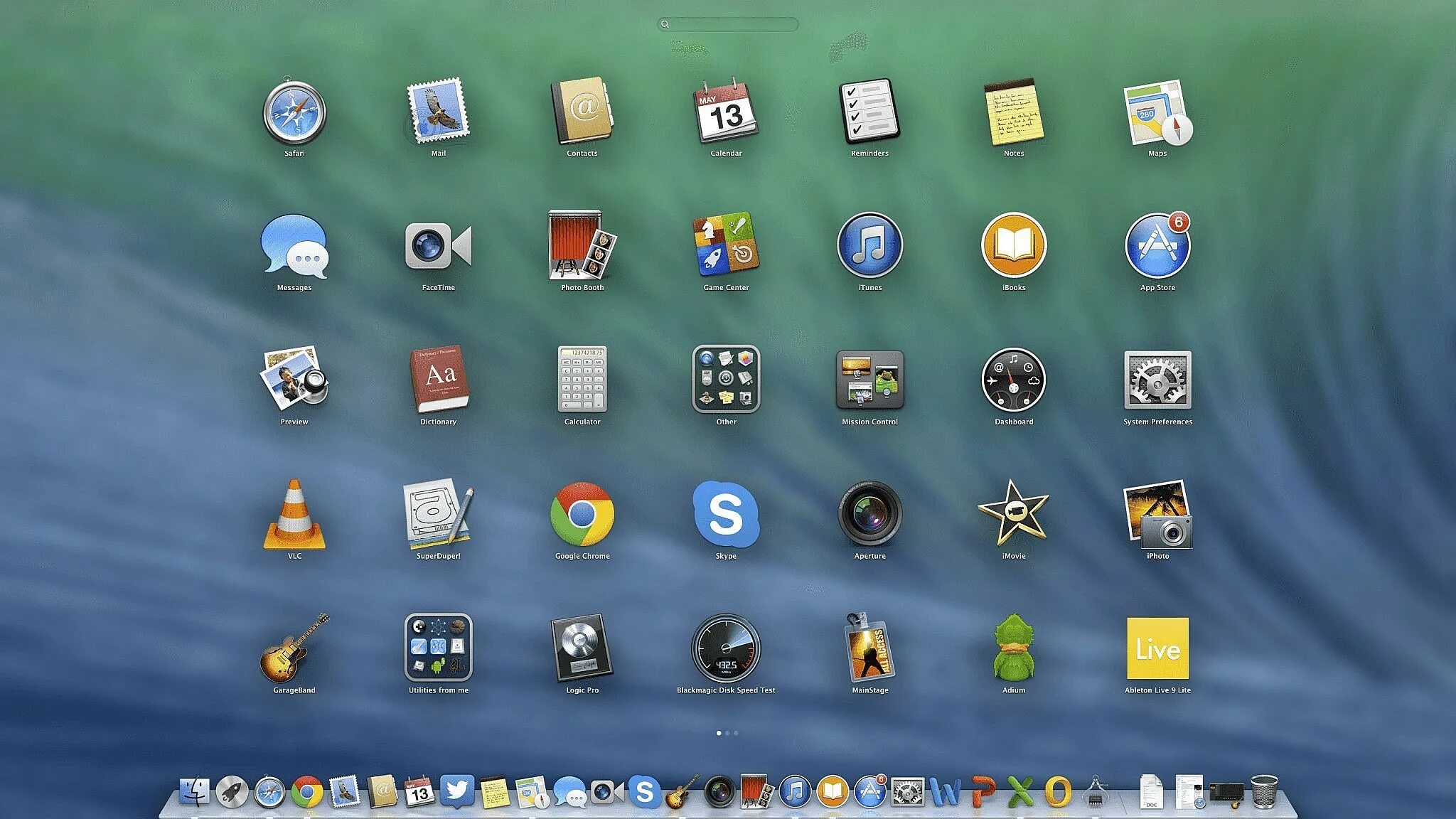Launch the iPhoto app
Image resolution: width=1456 pixels, height=819 pixels.
pos(1157,514)
